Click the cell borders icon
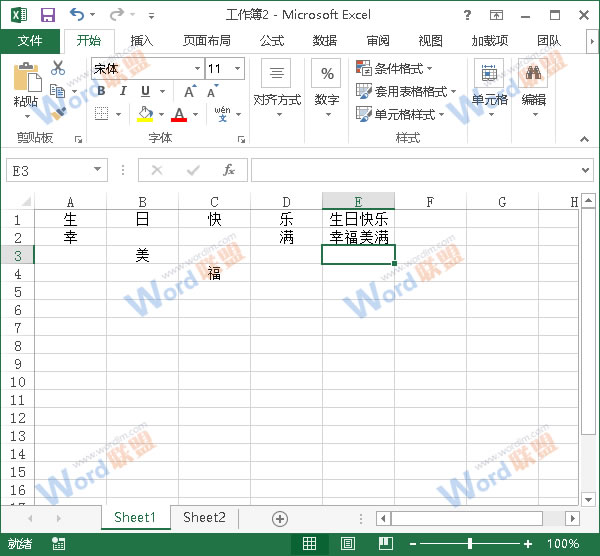 (x=101, y=114)
